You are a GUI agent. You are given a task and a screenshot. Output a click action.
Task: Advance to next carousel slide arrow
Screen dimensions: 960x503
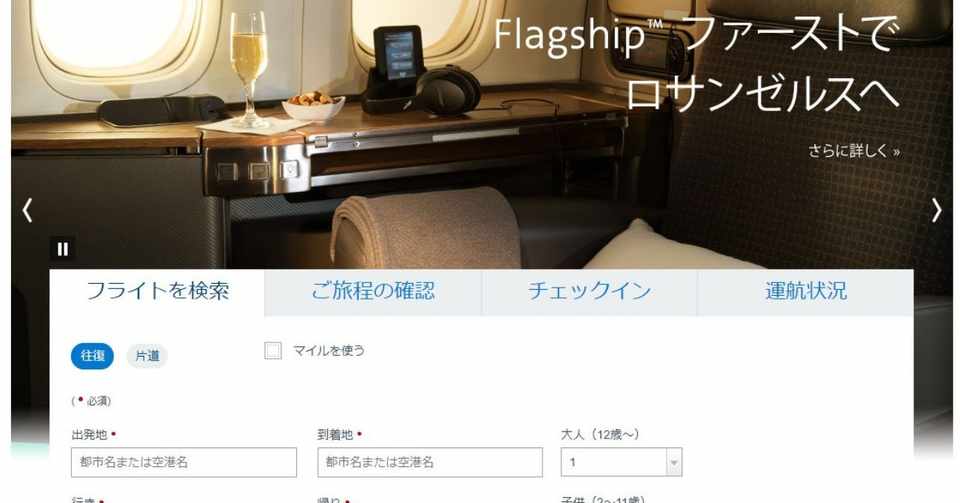tap(937, 210)
